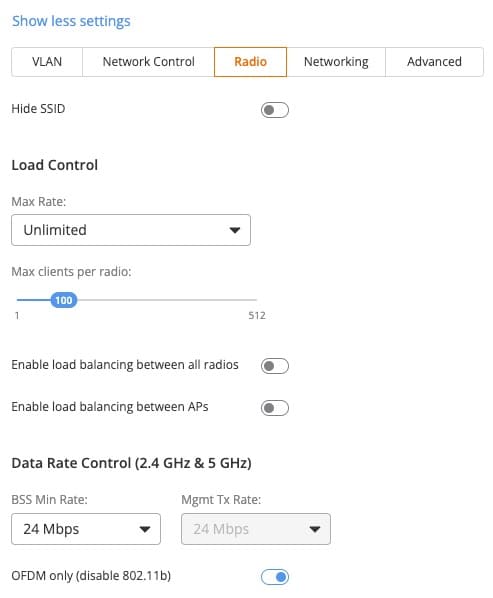493x598 pixels.
Task: Click the 100 slider handle for max clients
Action: (64, 300)
